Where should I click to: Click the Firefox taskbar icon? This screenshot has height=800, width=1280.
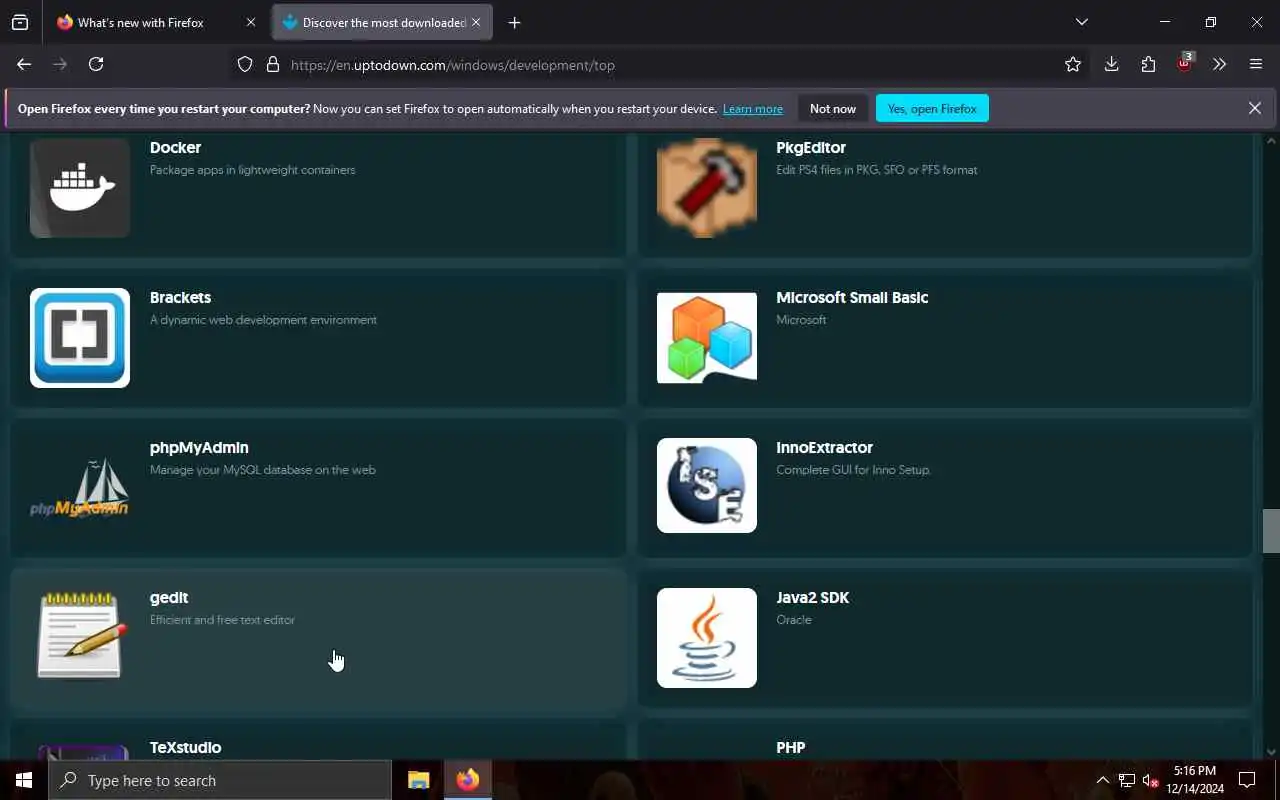(468, 780)
